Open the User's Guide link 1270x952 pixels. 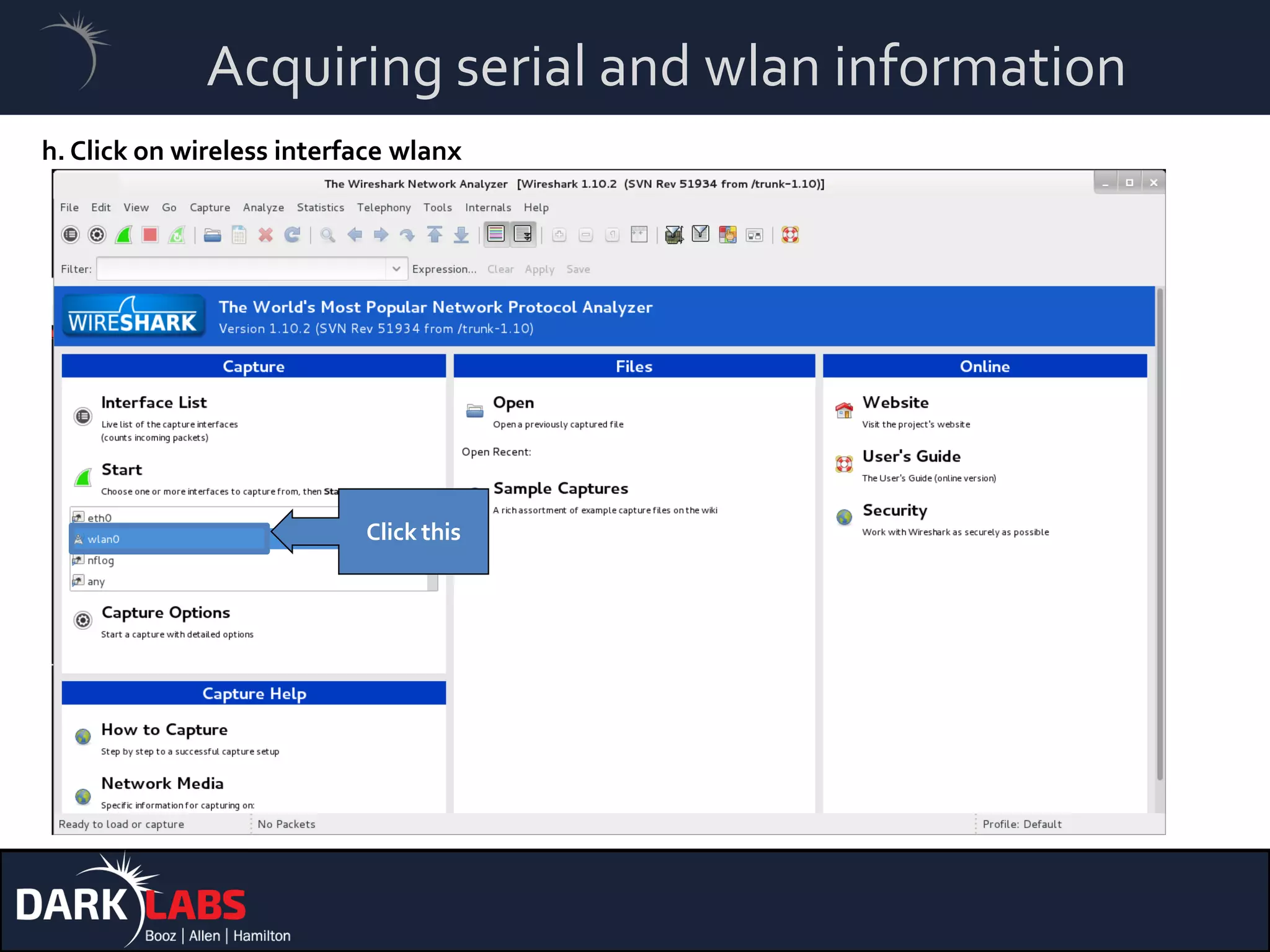[x=912, y=456]
